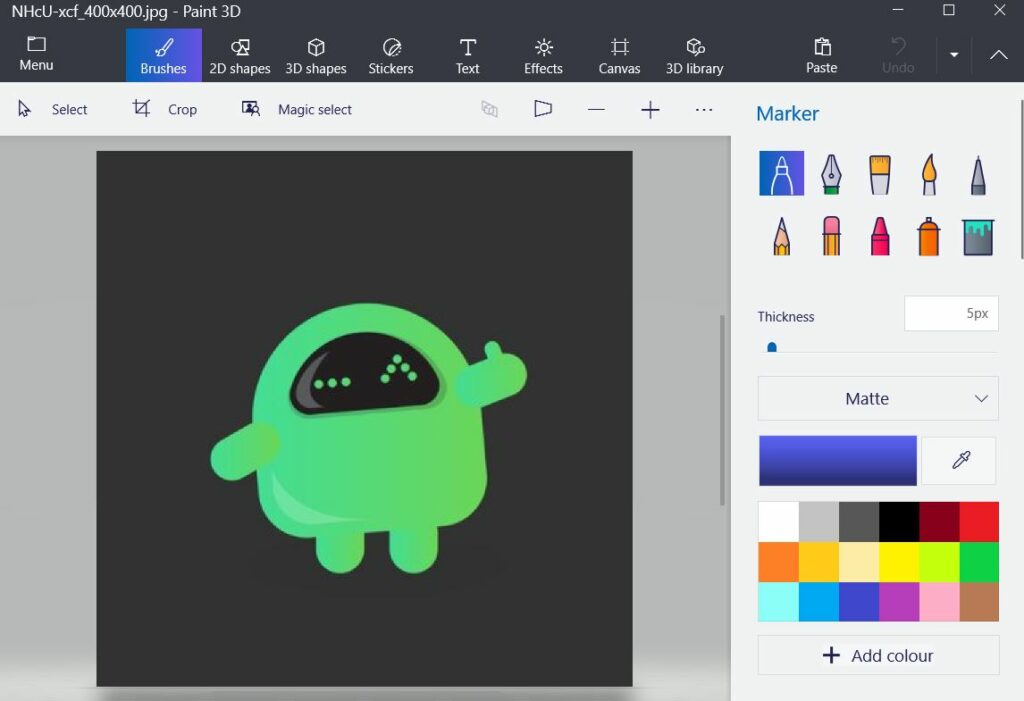Choose the Spray can tool
The image size is (1024, 701).
coord(928,236)
